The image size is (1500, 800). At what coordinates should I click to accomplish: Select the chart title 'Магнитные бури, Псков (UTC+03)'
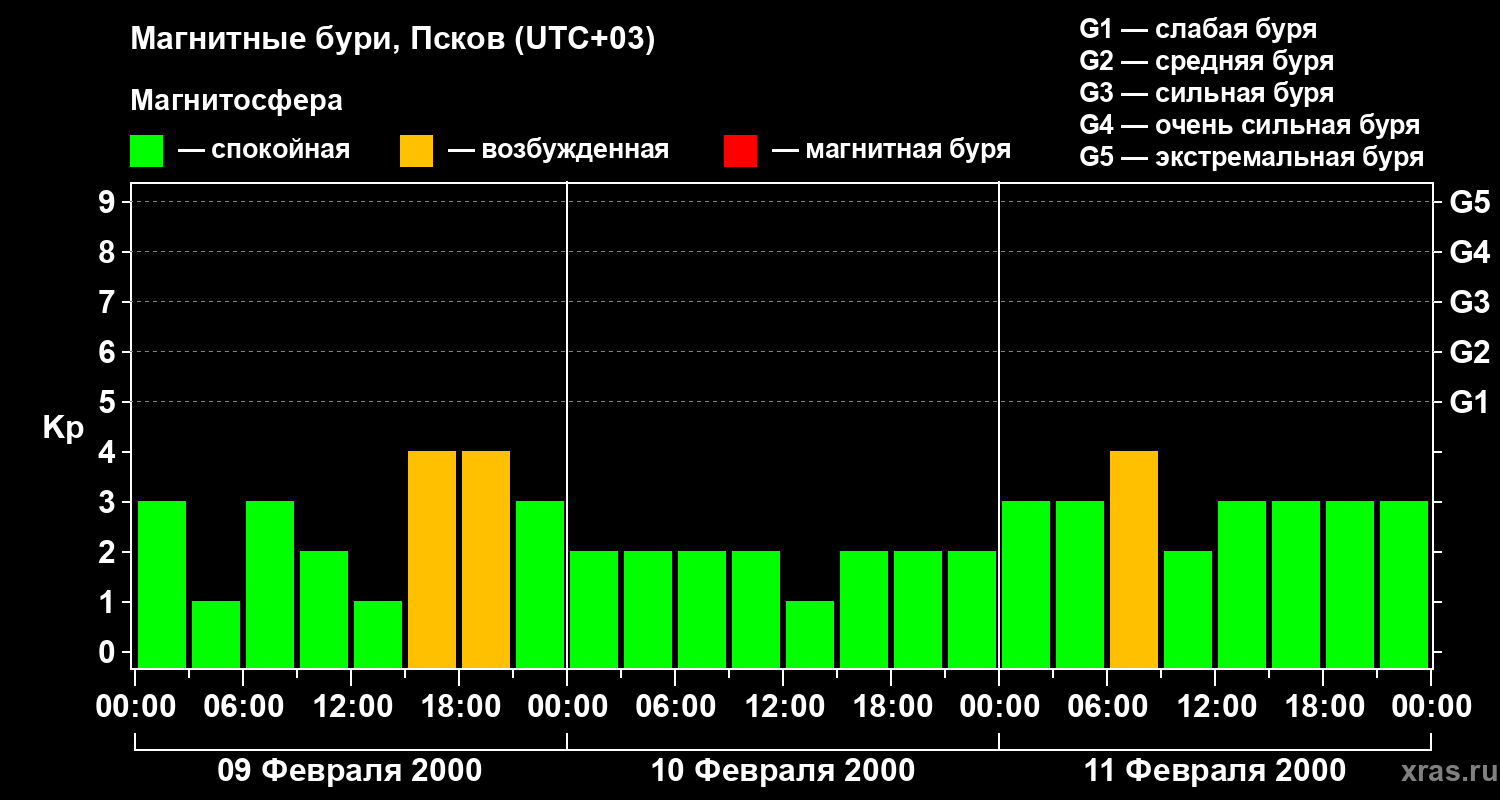pyautogui.click(x=393, y=41)
